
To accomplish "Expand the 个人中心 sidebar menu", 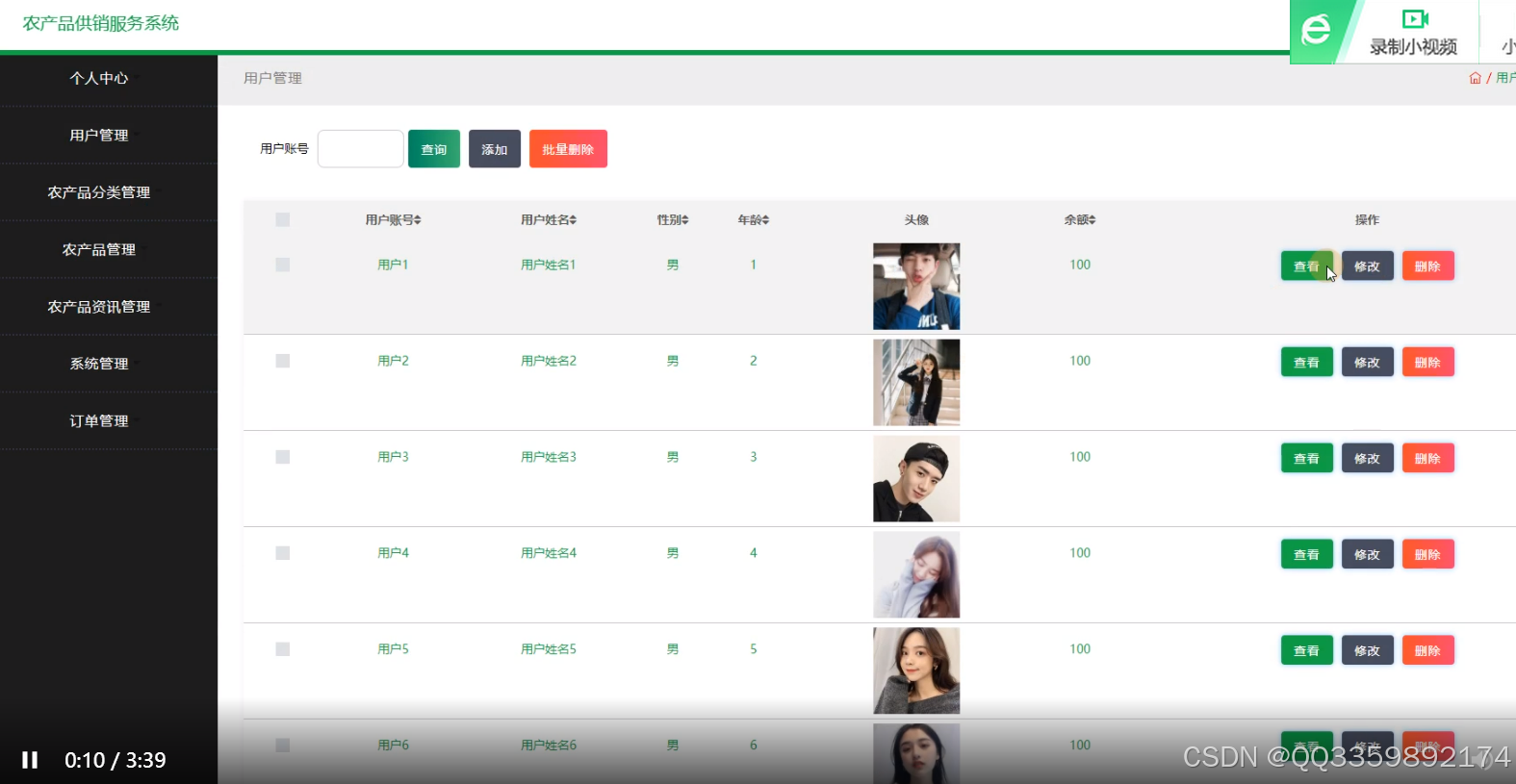I will pos(99,78).
